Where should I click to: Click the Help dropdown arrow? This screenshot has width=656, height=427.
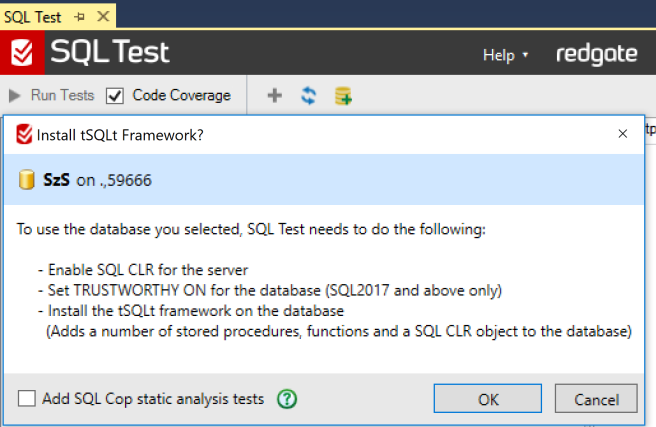point(526,55)
